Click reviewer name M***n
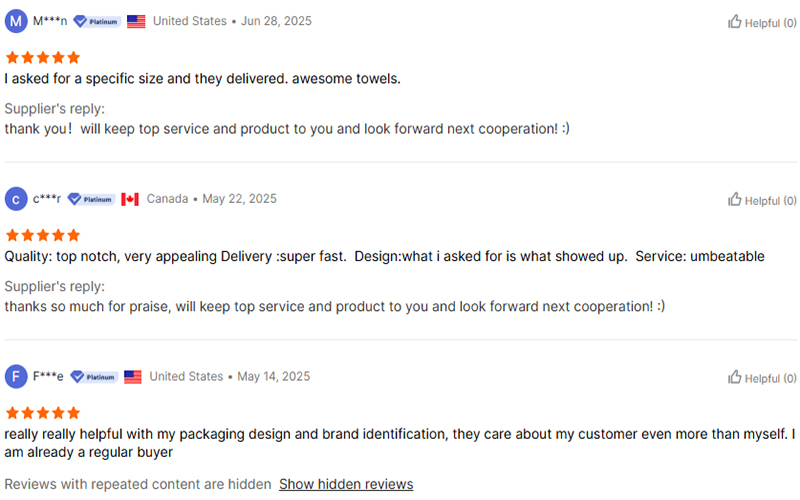The image size is (800, 500). [x=50, y=21]
